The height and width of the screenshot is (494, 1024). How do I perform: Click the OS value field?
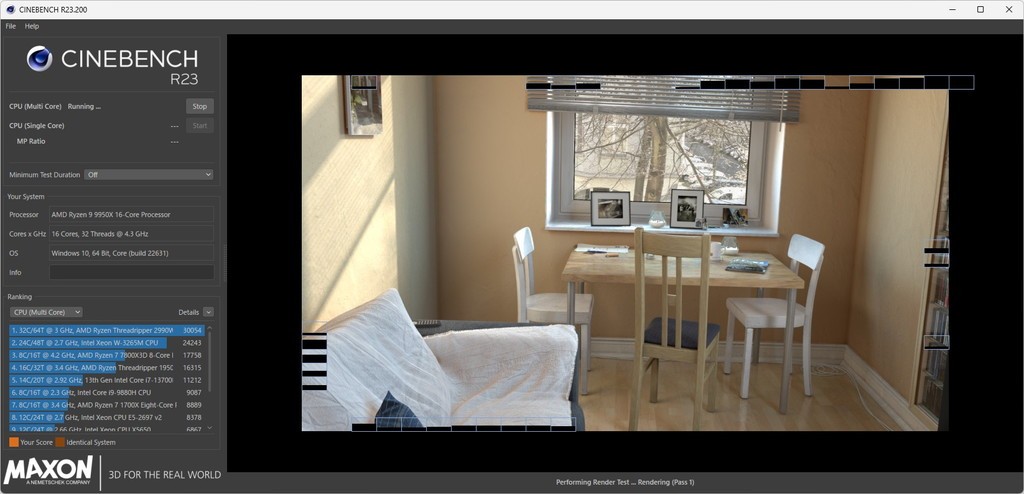tap(131, 253)
